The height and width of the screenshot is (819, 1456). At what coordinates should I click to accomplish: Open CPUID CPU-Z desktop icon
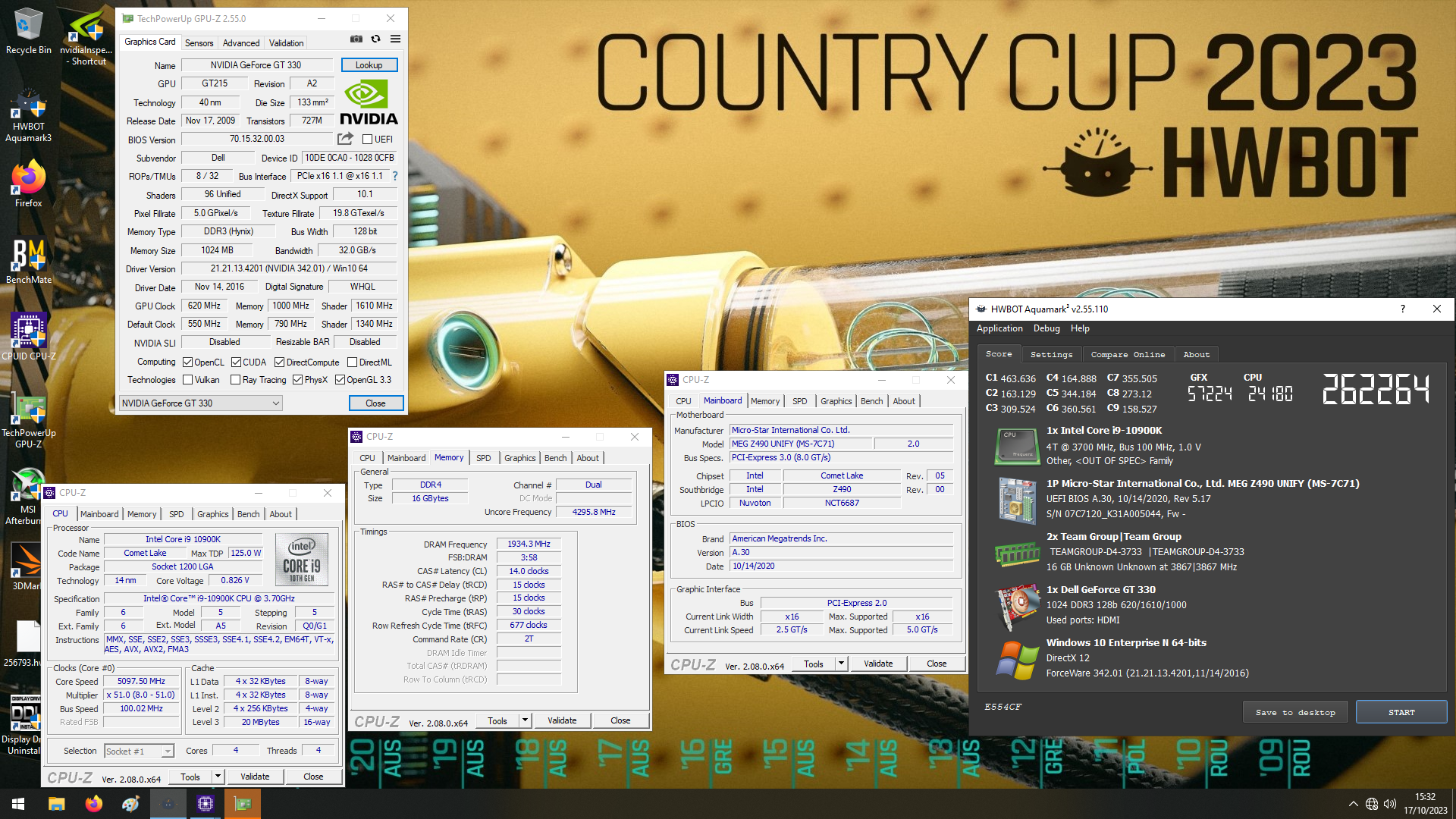click(28, 336)
